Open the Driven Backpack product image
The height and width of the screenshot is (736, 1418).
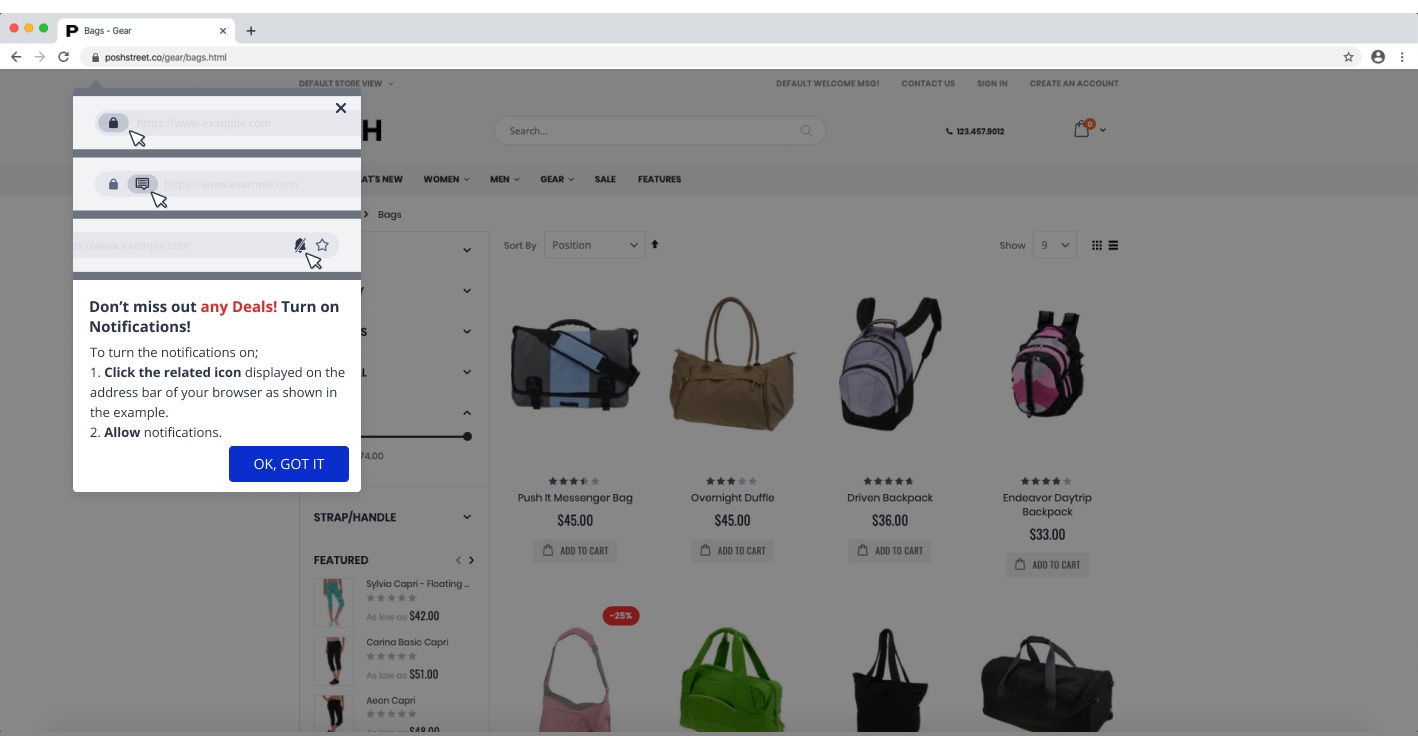889,363
